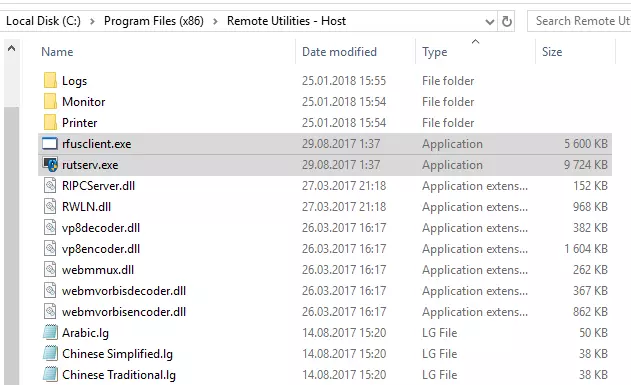631x385 pixels.
Task: Click the LG File type of Arabic.lg
Action: click(x=439, y=333)
